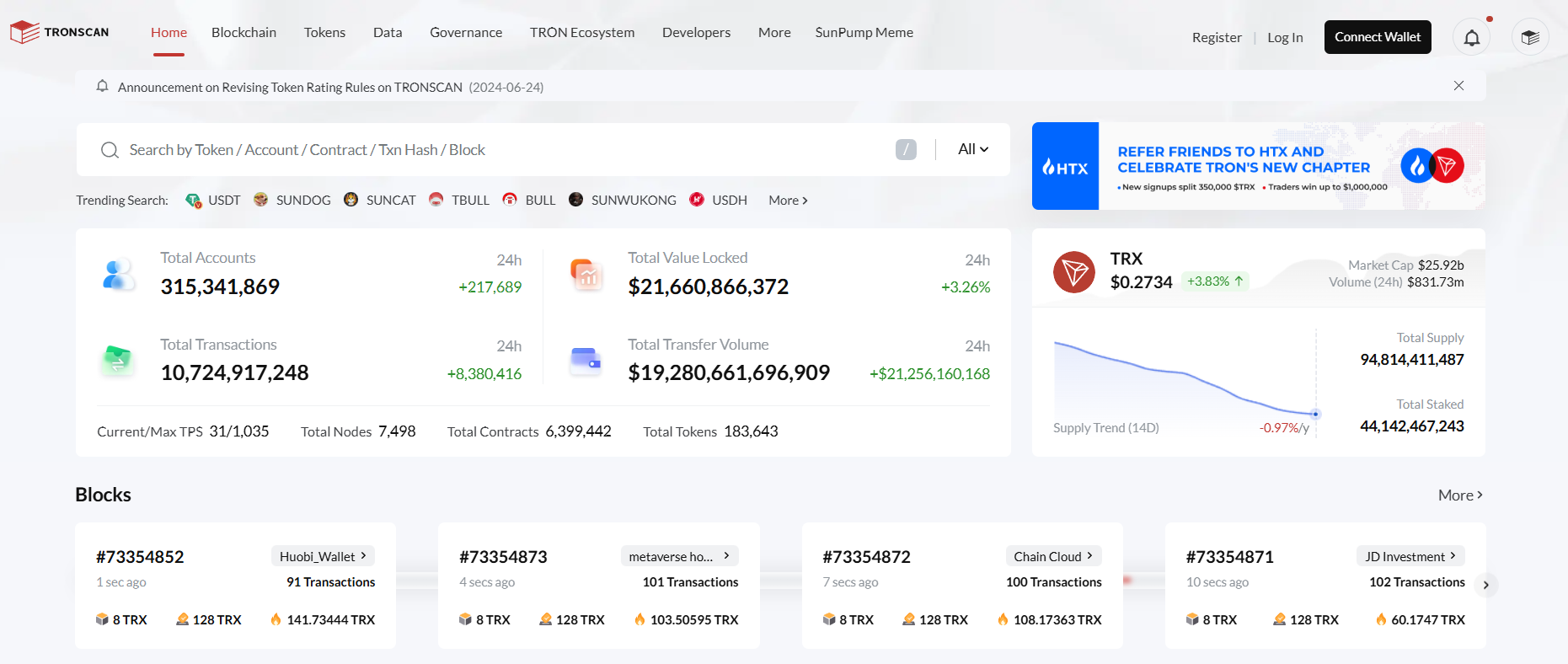Click the USDT token icon
Screen dimensions: 1568x664
(193, 200)
